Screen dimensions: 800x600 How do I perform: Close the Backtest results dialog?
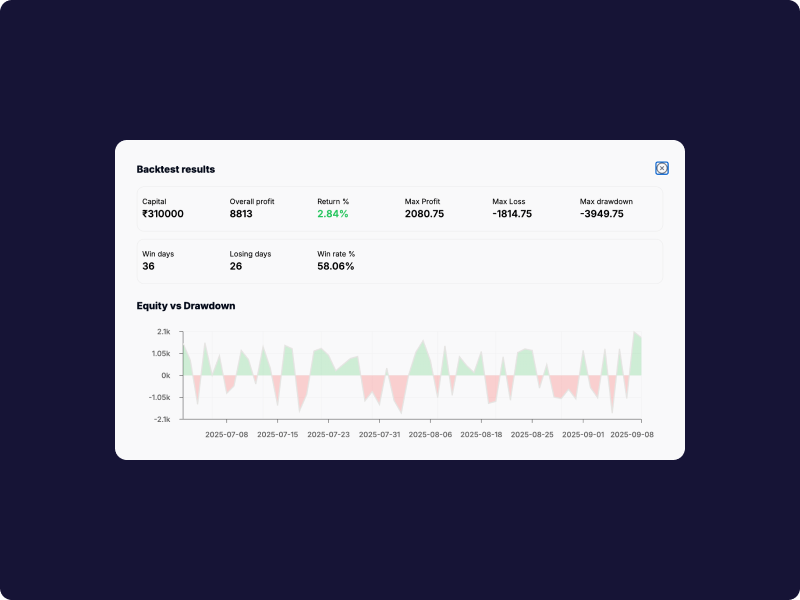pos(662,168)
